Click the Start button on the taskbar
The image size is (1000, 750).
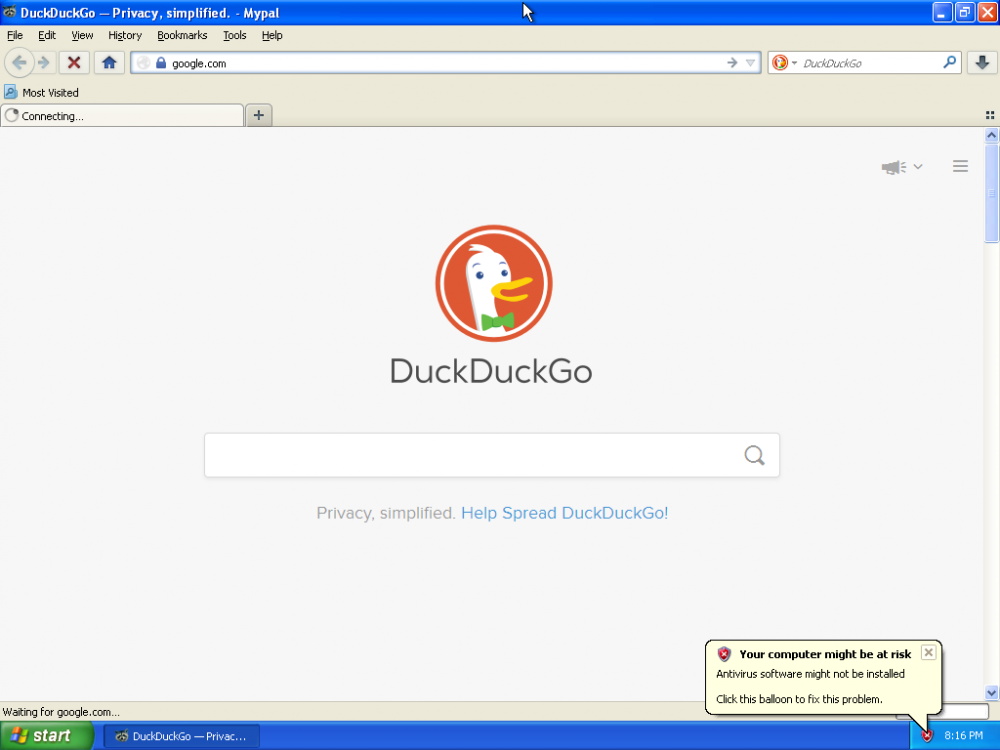point(47,735)
